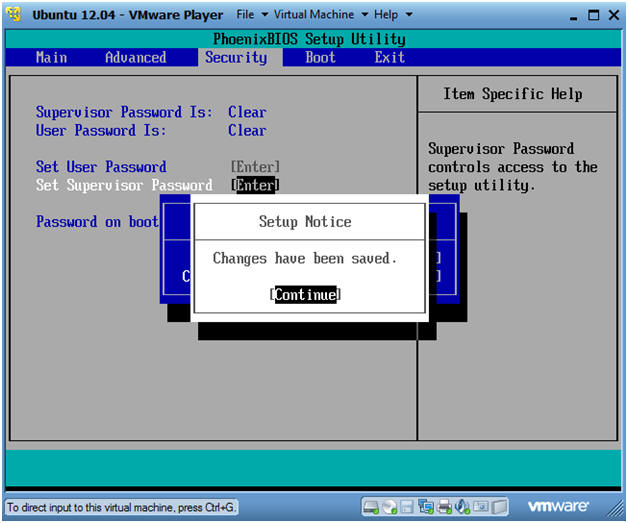Click the resize grip at the window corner
The height and width of the screenshot is (523, 628).
[615, 509]
